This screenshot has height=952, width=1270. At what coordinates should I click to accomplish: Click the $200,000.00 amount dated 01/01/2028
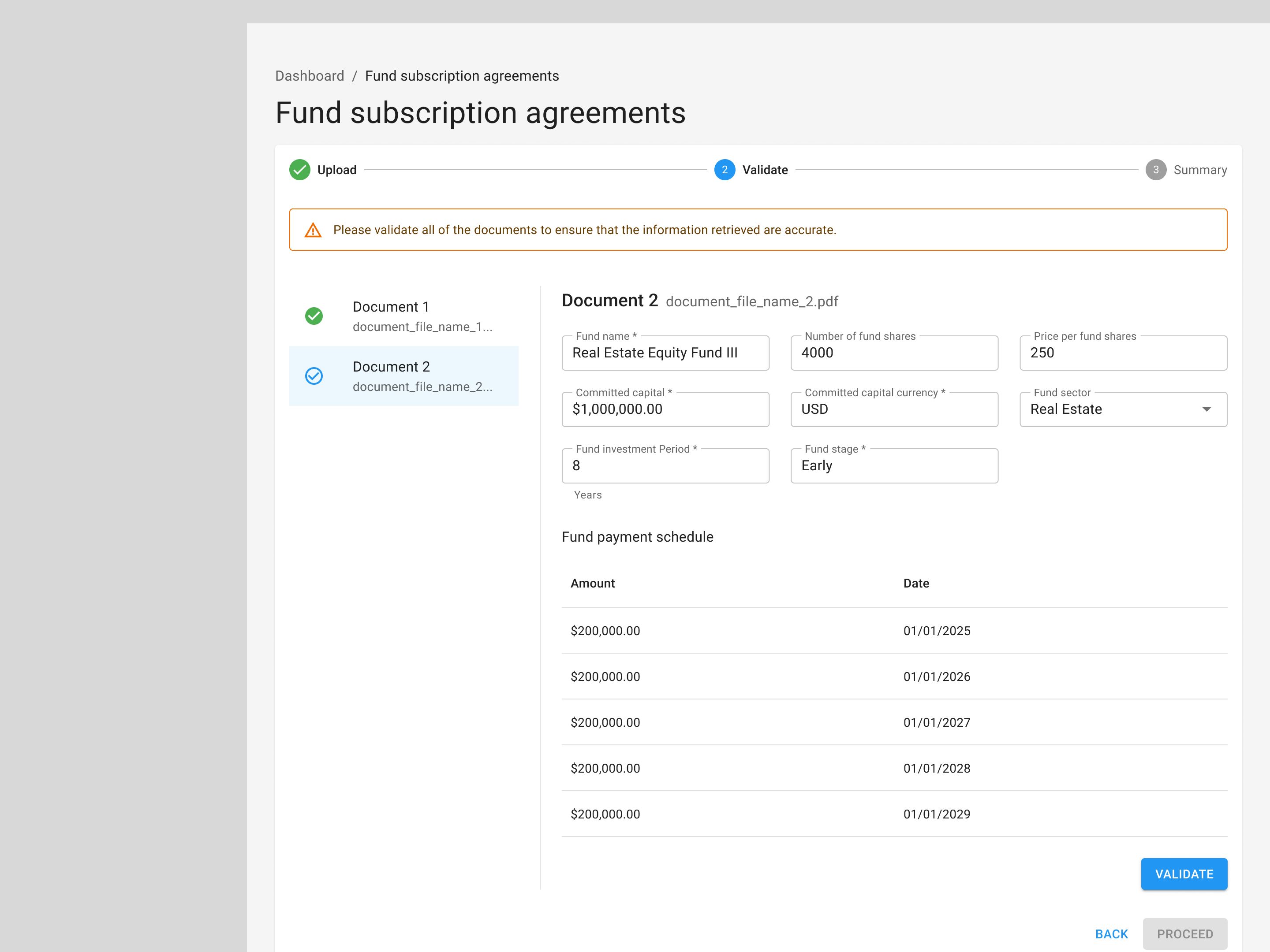(605, 768)
